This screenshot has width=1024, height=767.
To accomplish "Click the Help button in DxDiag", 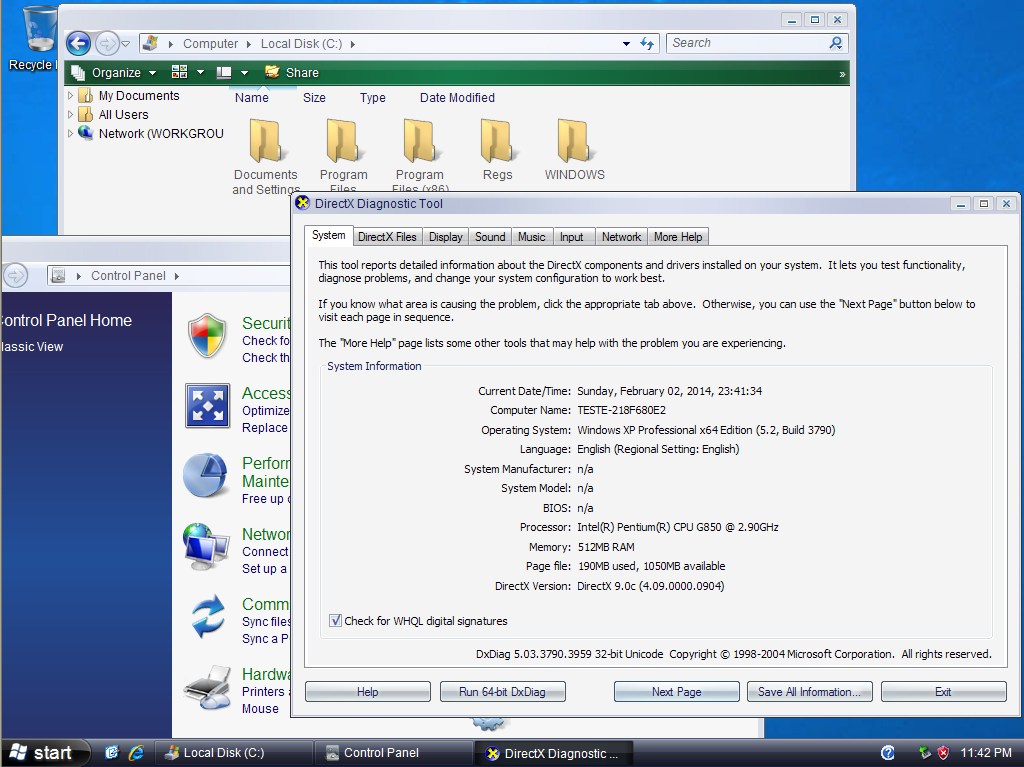I will (x=368, y=692).
